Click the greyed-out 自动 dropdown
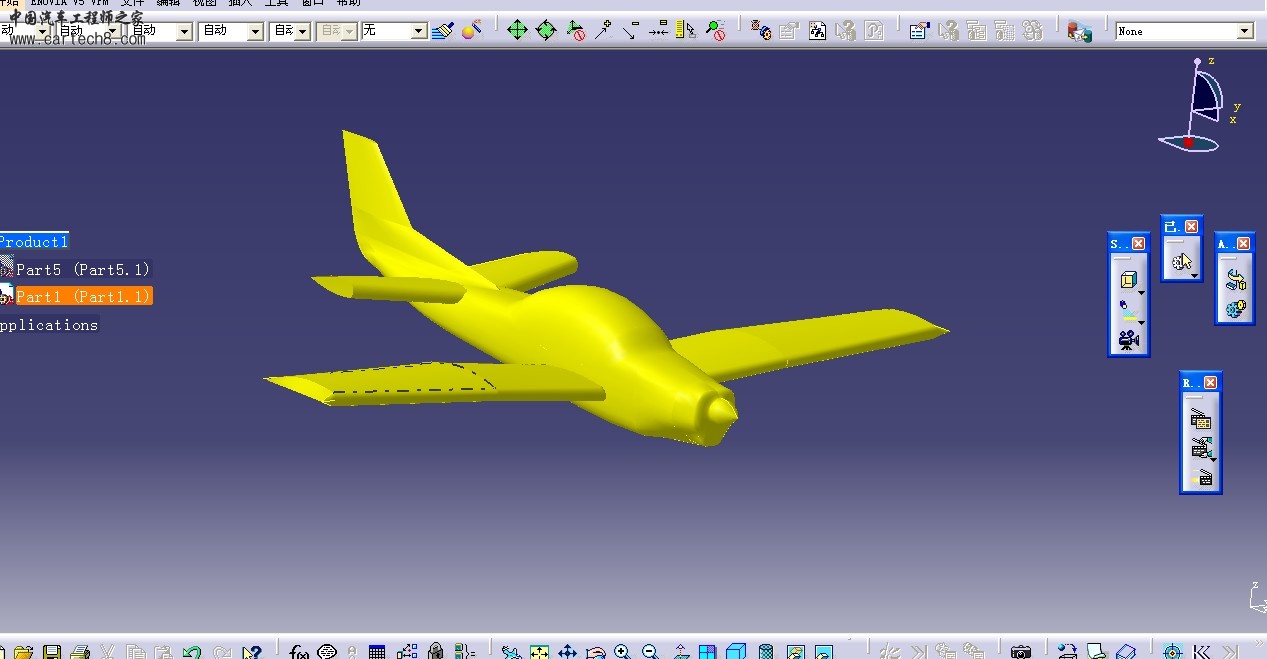The width and height of the screenshot is (1267, 659). point(337,31)
